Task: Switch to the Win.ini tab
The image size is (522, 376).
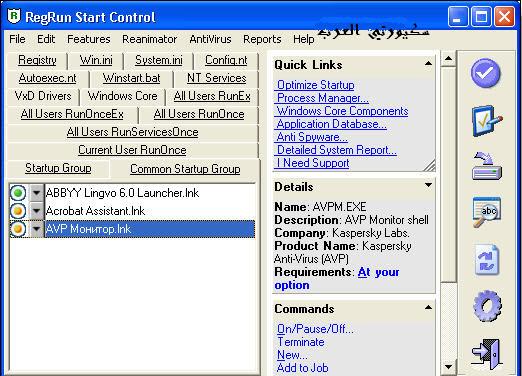Action: [96, 60]
